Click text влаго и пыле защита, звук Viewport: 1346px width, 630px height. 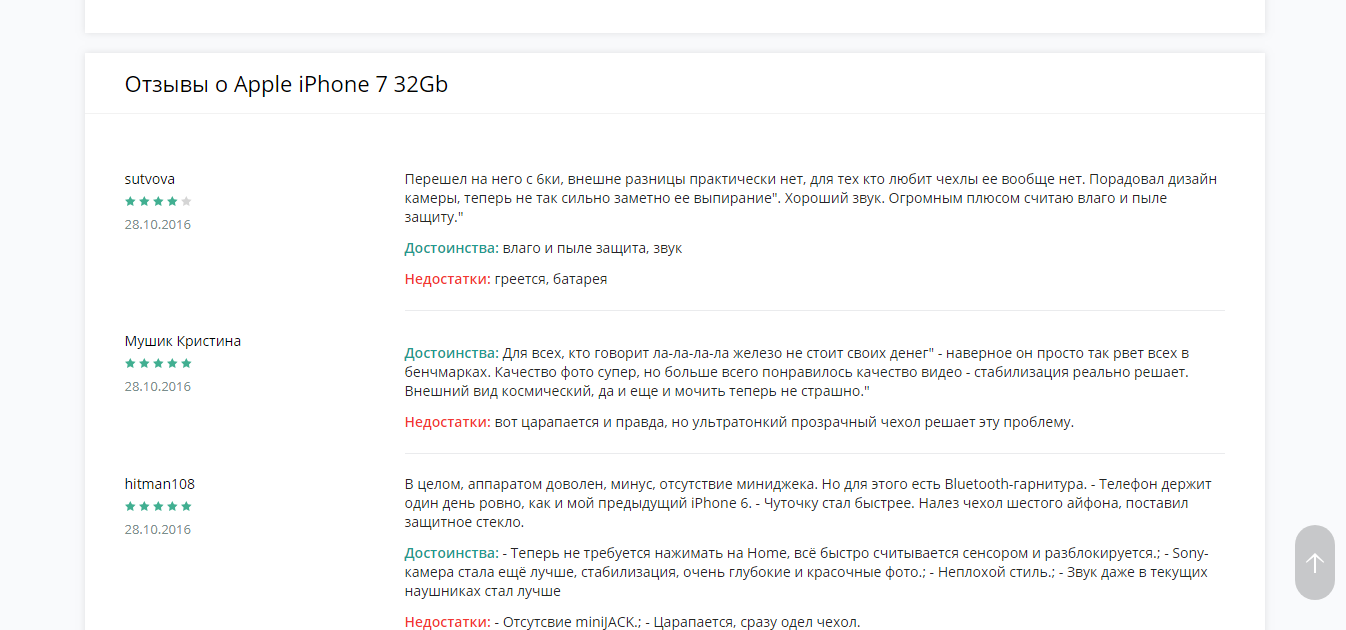click(592, 248)
